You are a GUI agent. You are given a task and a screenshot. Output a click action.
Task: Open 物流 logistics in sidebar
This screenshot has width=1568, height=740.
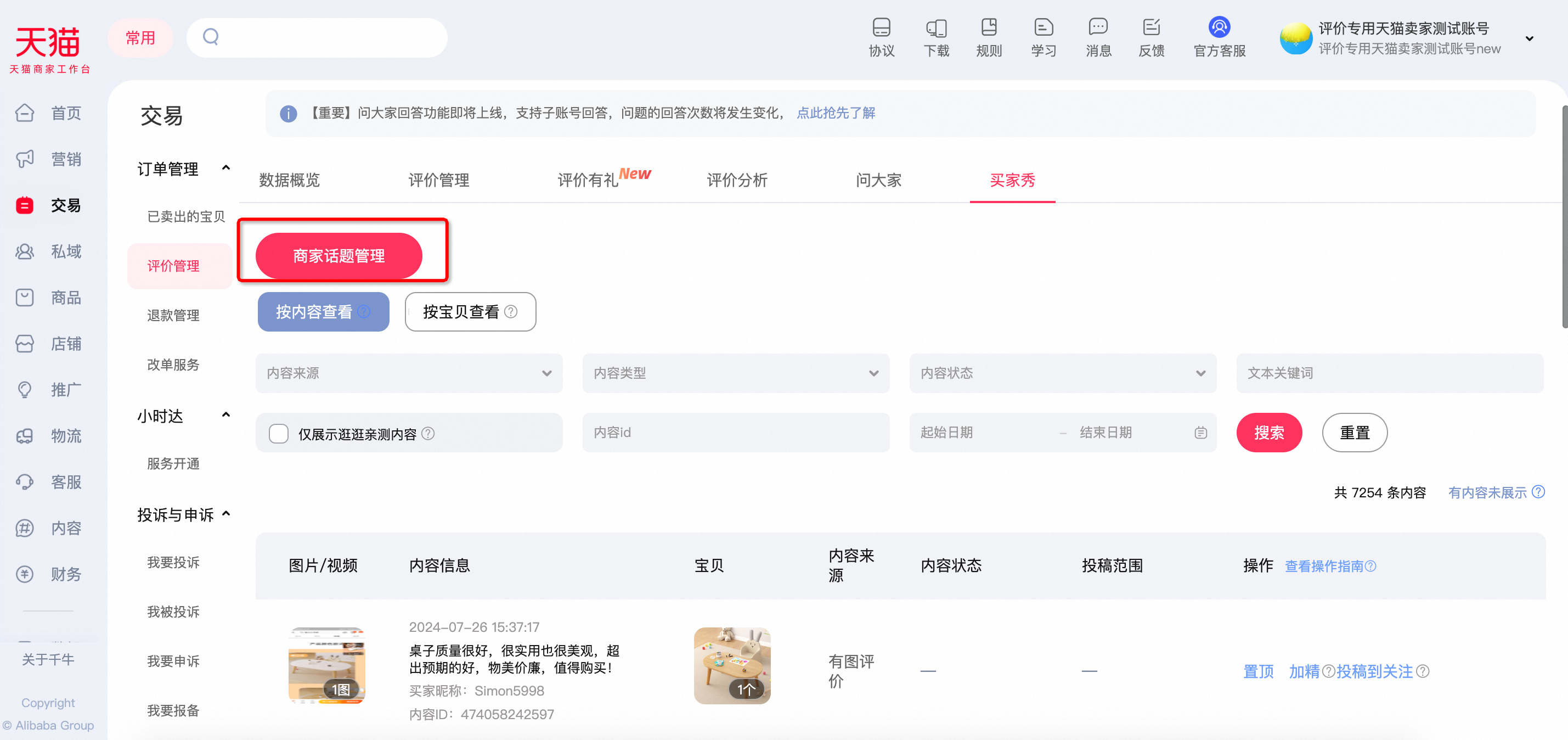[x=49, y=435]
